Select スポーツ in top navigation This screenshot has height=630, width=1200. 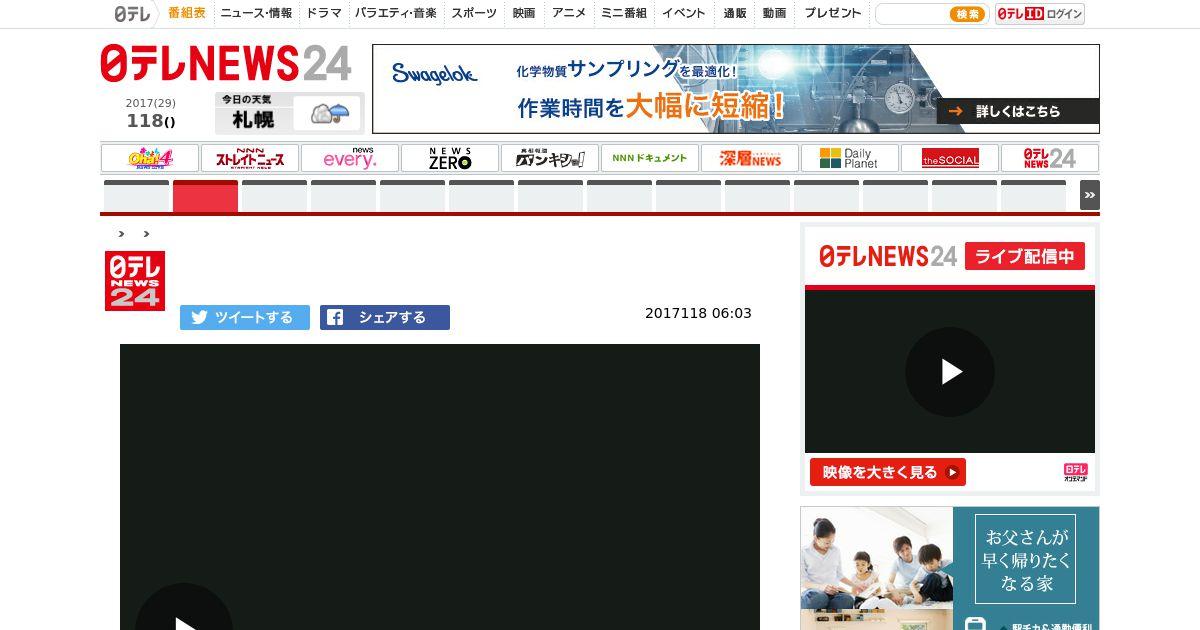(474, 13)
